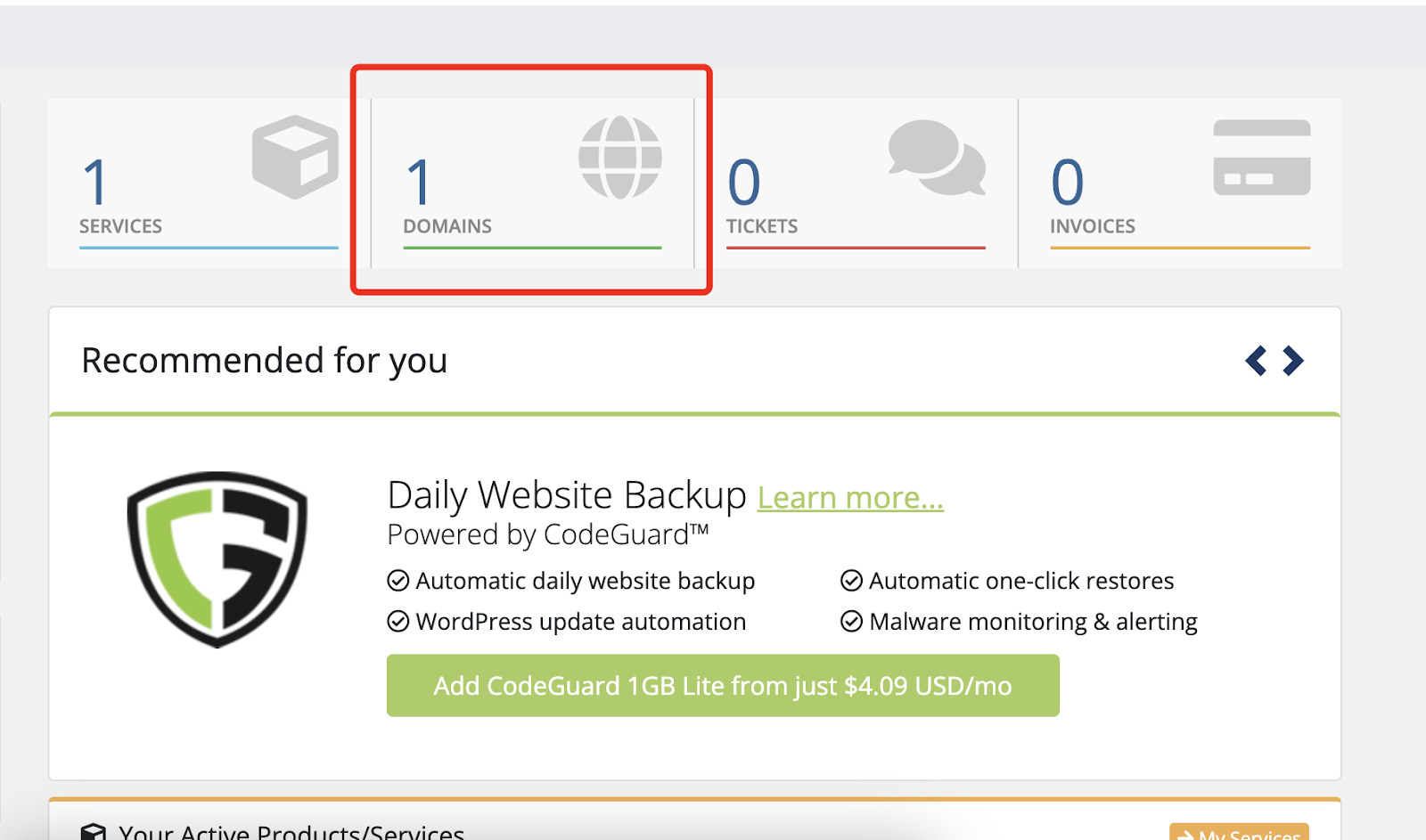Open the Learn more... link
Image resolution: width=1426 pixels, height=840 pixels.
[x=850, y=497]
